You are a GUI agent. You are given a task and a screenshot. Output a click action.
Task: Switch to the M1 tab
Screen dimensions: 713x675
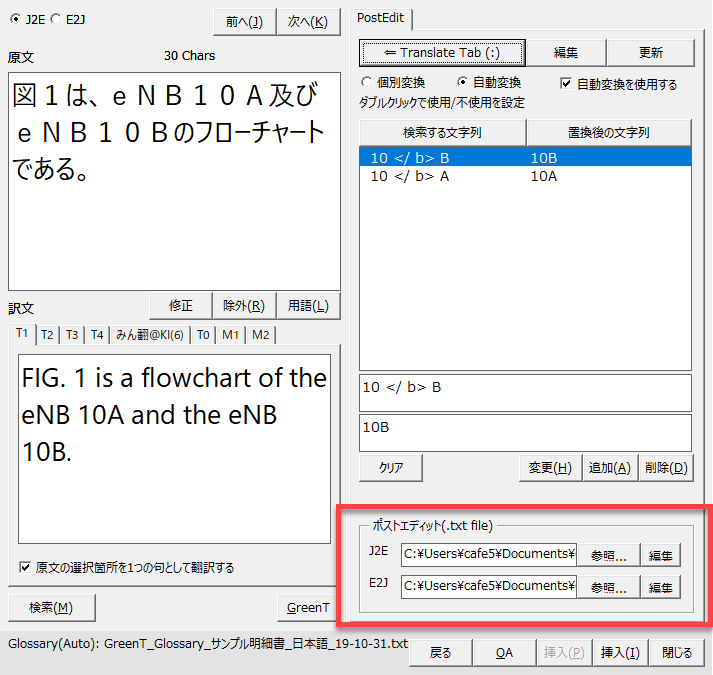[231, 334]
